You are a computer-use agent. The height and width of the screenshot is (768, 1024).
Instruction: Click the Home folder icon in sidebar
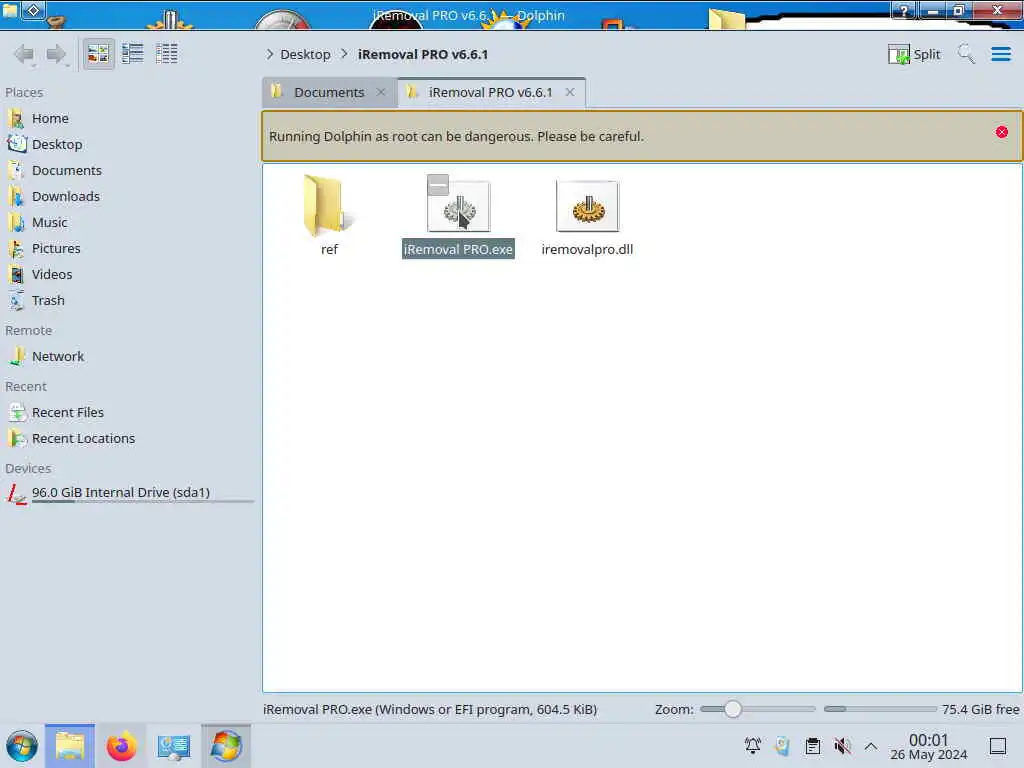pyautogui.click(x=17, y=119)
